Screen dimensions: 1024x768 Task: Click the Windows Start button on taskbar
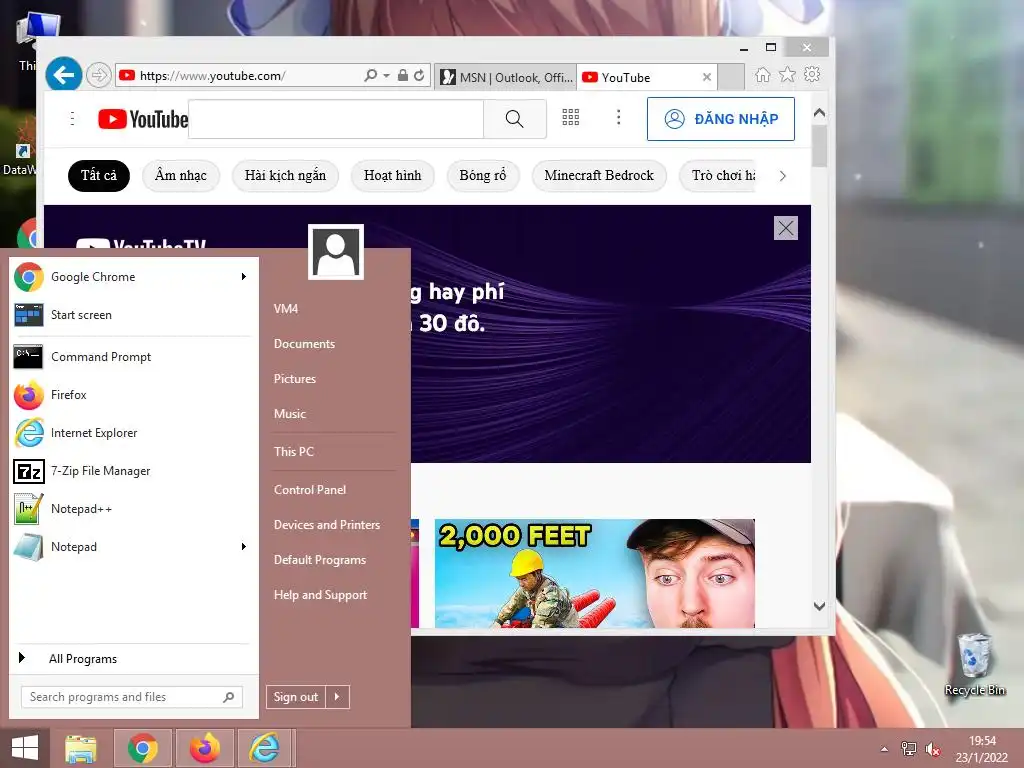[25, 748]
